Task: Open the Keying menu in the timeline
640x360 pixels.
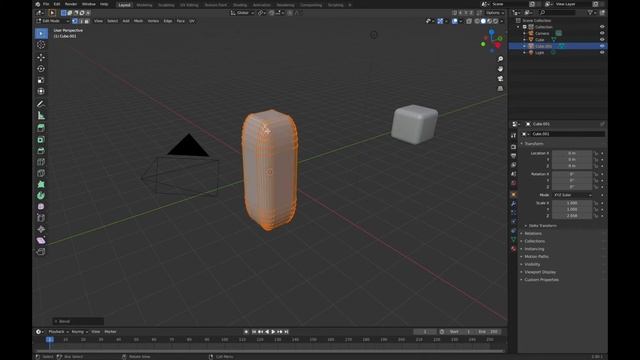Action: (x=79, y=332)
